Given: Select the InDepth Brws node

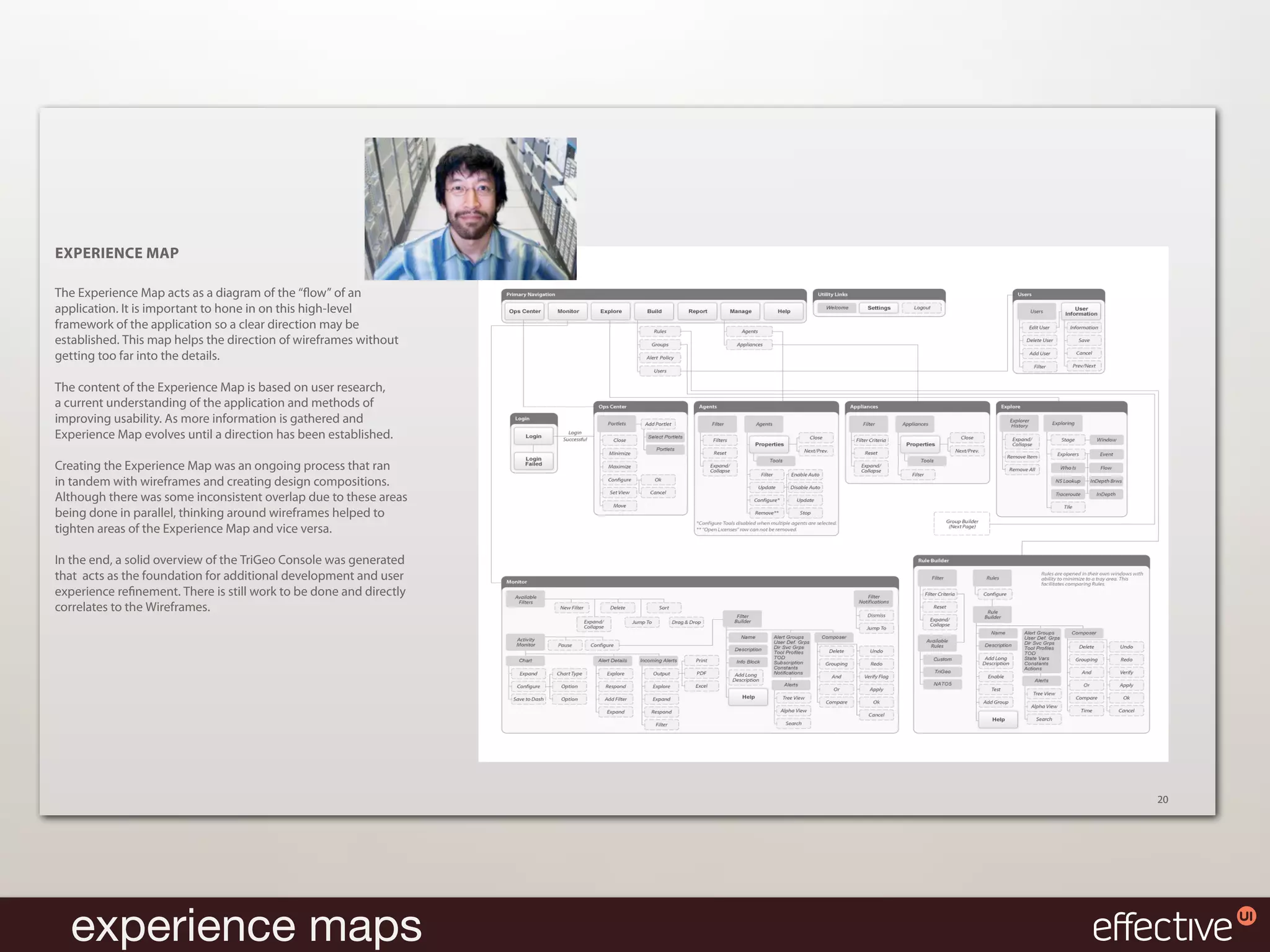Looking at the screenshot, I should point(1106,481).
